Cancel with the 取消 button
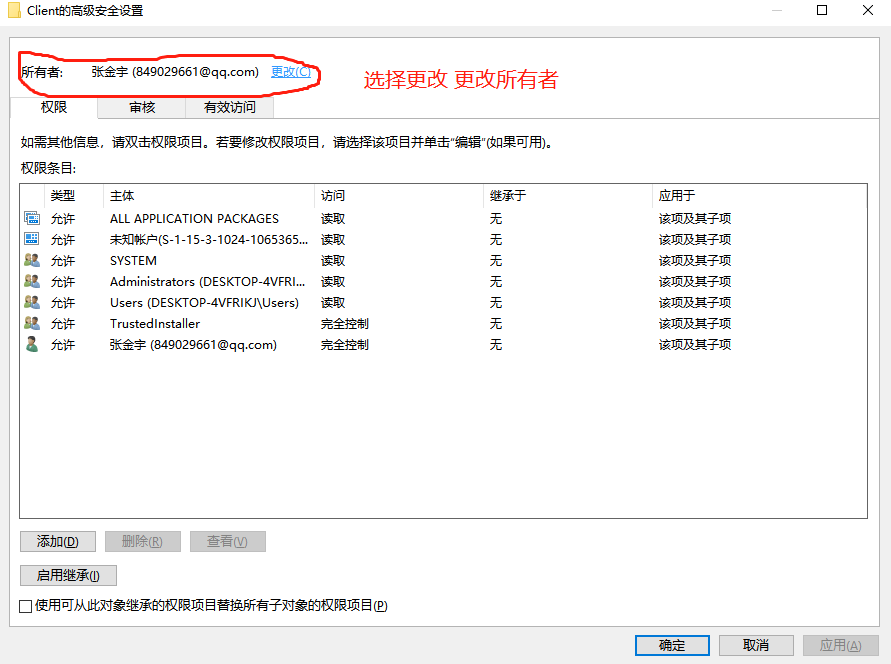This screenshot has width=891, height=664. pos(756,645)
